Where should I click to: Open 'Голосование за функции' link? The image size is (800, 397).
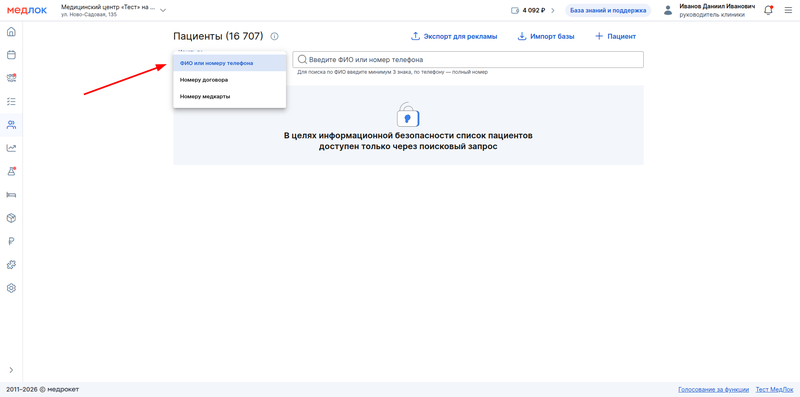[713, 389]
